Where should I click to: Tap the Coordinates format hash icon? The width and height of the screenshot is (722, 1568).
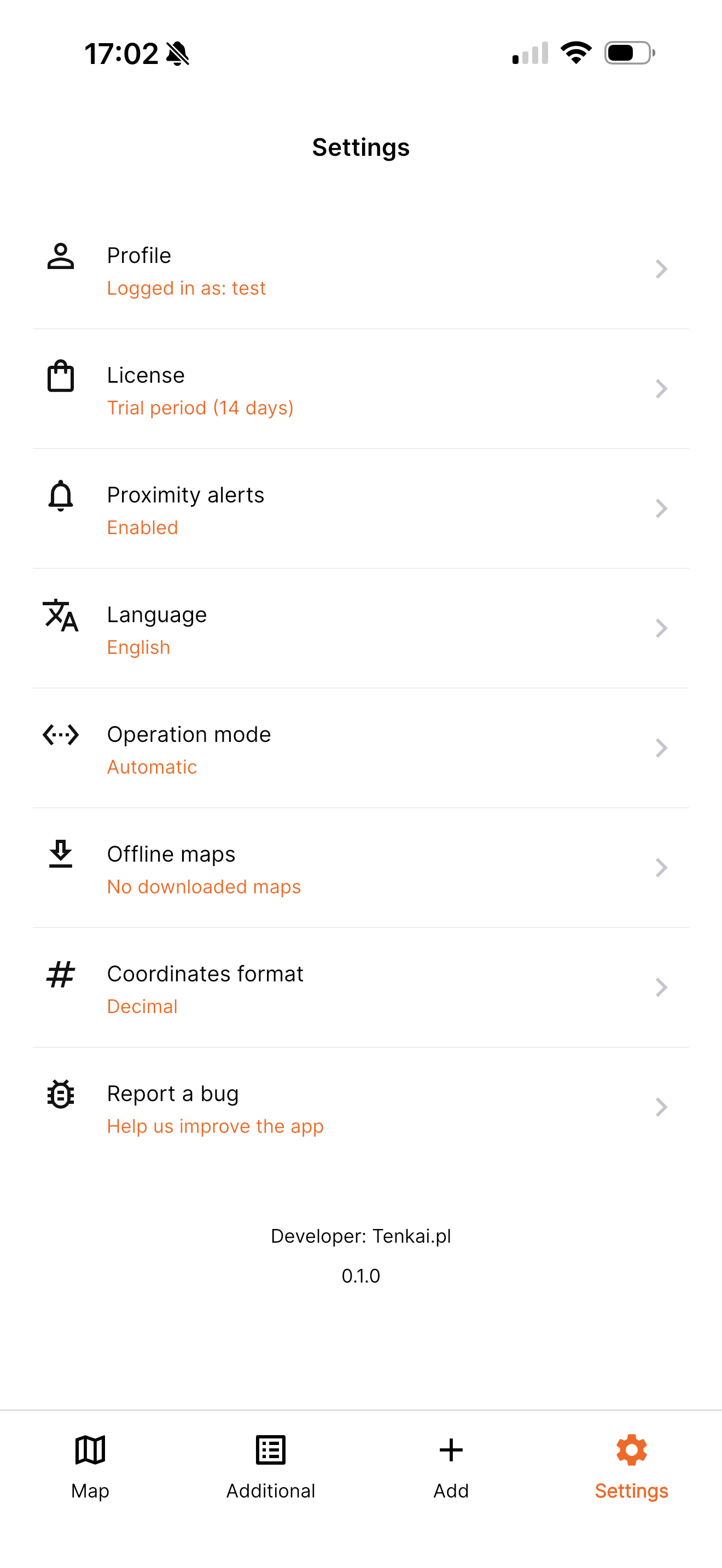pos(61,974)
